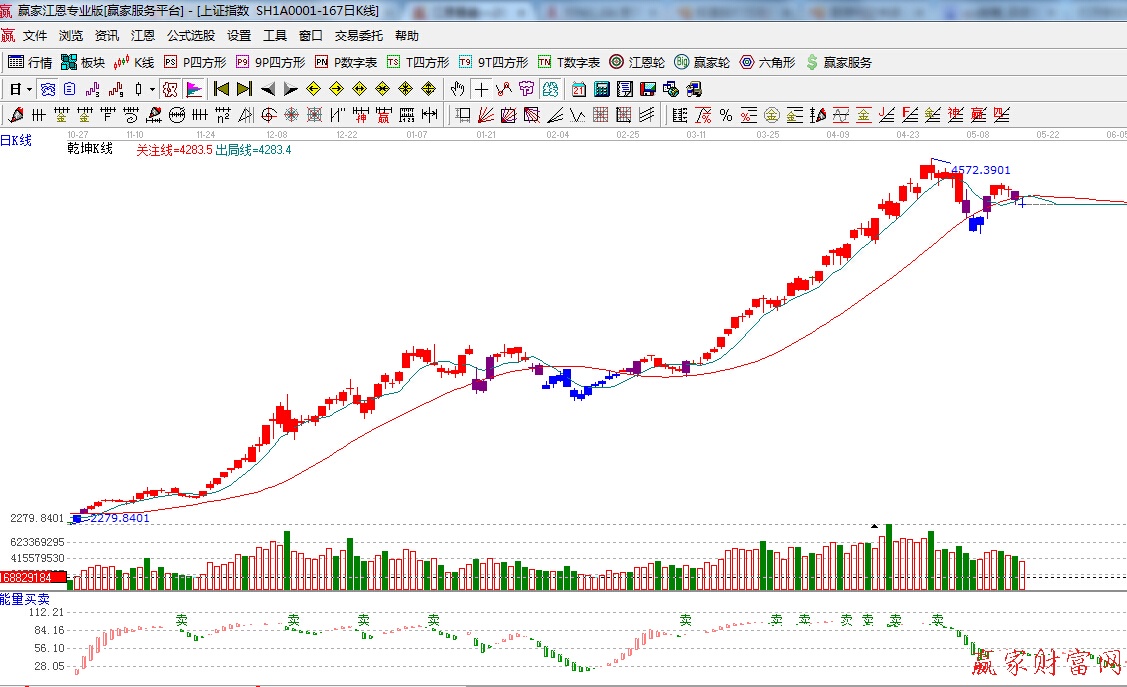Screen dimensions: 1127x687
Task: Toggle the crosshair cursor button
Action: (x=481, y=89)
